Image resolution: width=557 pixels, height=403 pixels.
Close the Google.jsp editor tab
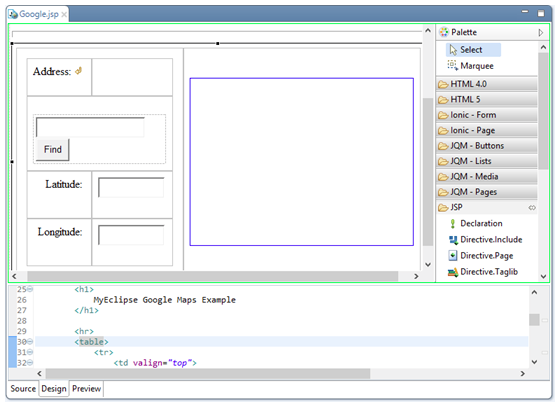pos(64,15)
